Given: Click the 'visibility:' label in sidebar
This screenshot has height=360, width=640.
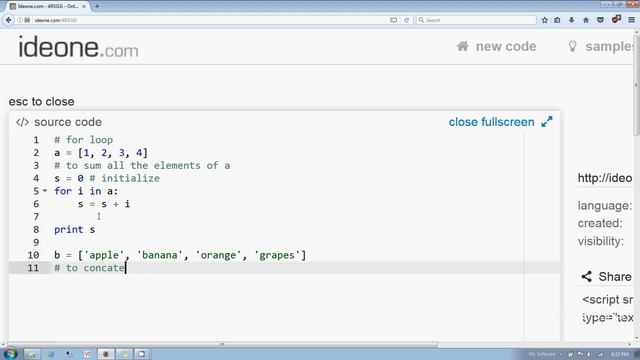Looking at the screenshot, I should pyautogui.click(x=601, y=241).
